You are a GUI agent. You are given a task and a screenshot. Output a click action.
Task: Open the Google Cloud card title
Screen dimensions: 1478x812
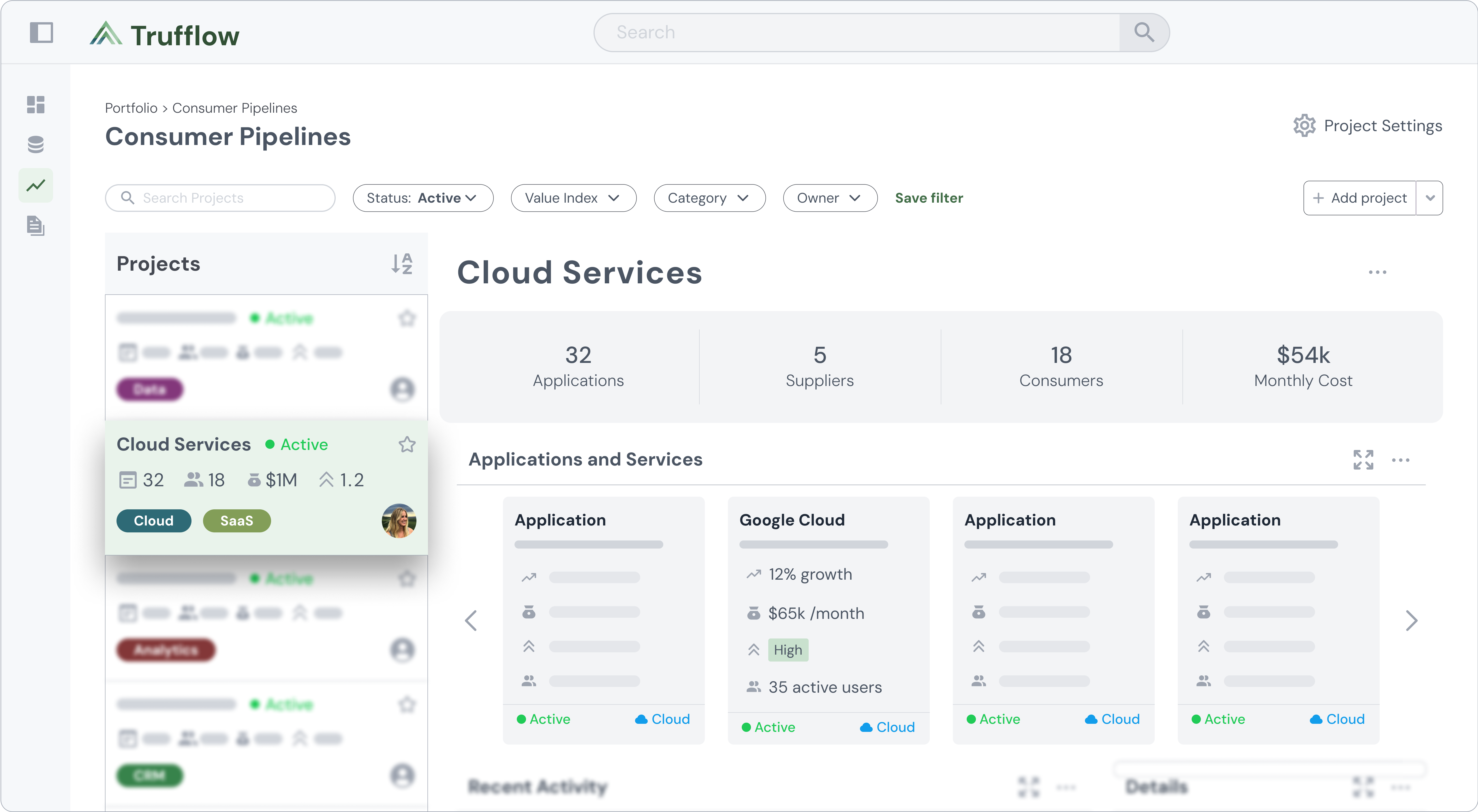coord(792,519)
